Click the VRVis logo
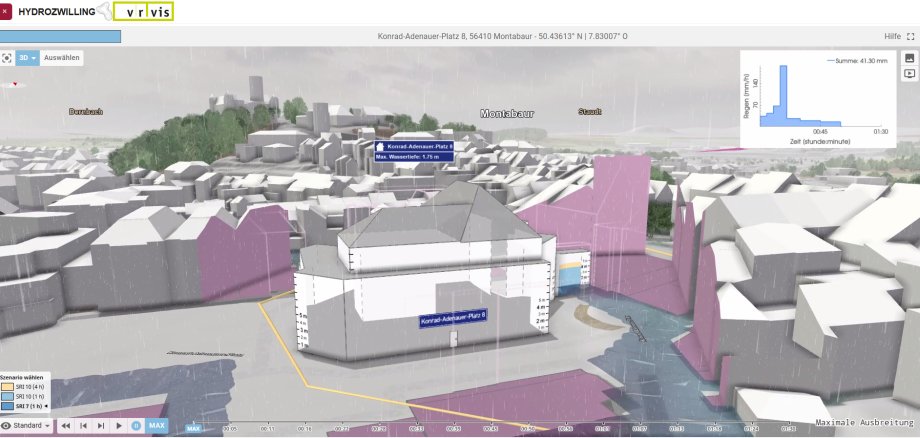This screenshot has width=920, height=438. click(x=143, y=11)
